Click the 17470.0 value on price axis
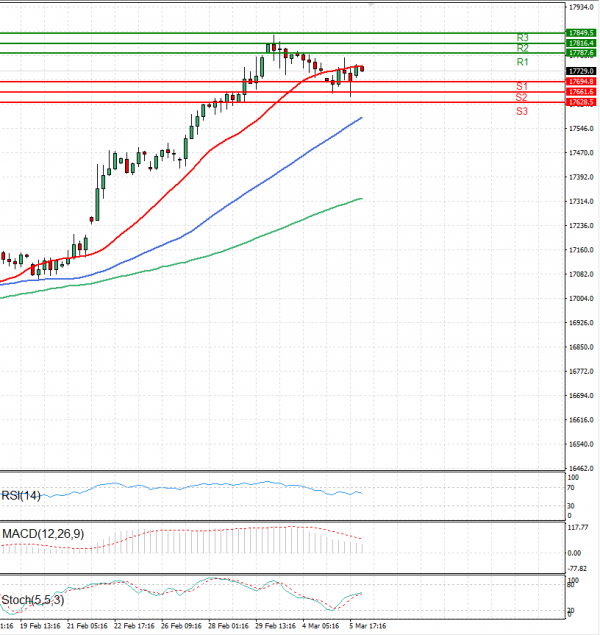 coord(581,153)
